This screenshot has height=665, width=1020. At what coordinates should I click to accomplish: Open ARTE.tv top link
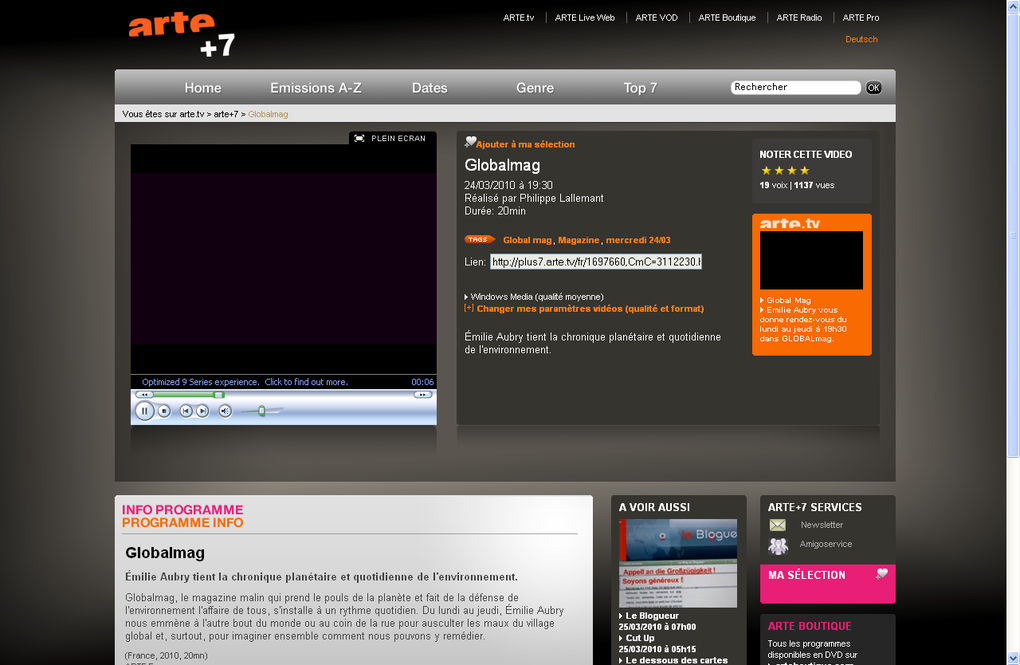click(518, 18)
